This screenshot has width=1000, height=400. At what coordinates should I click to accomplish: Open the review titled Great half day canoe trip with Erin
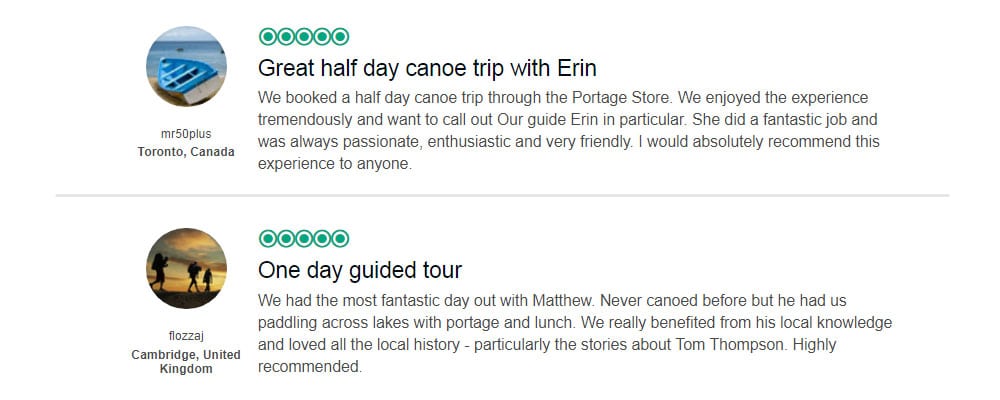tap(427, 68)
